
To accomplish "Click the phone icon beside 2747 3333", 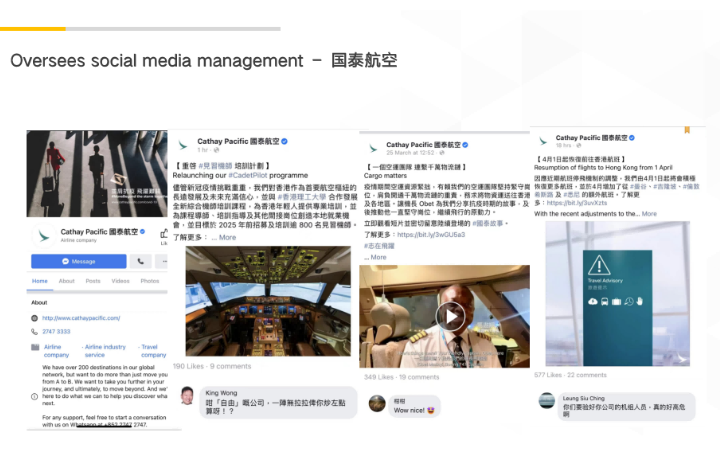I will 34,332.
